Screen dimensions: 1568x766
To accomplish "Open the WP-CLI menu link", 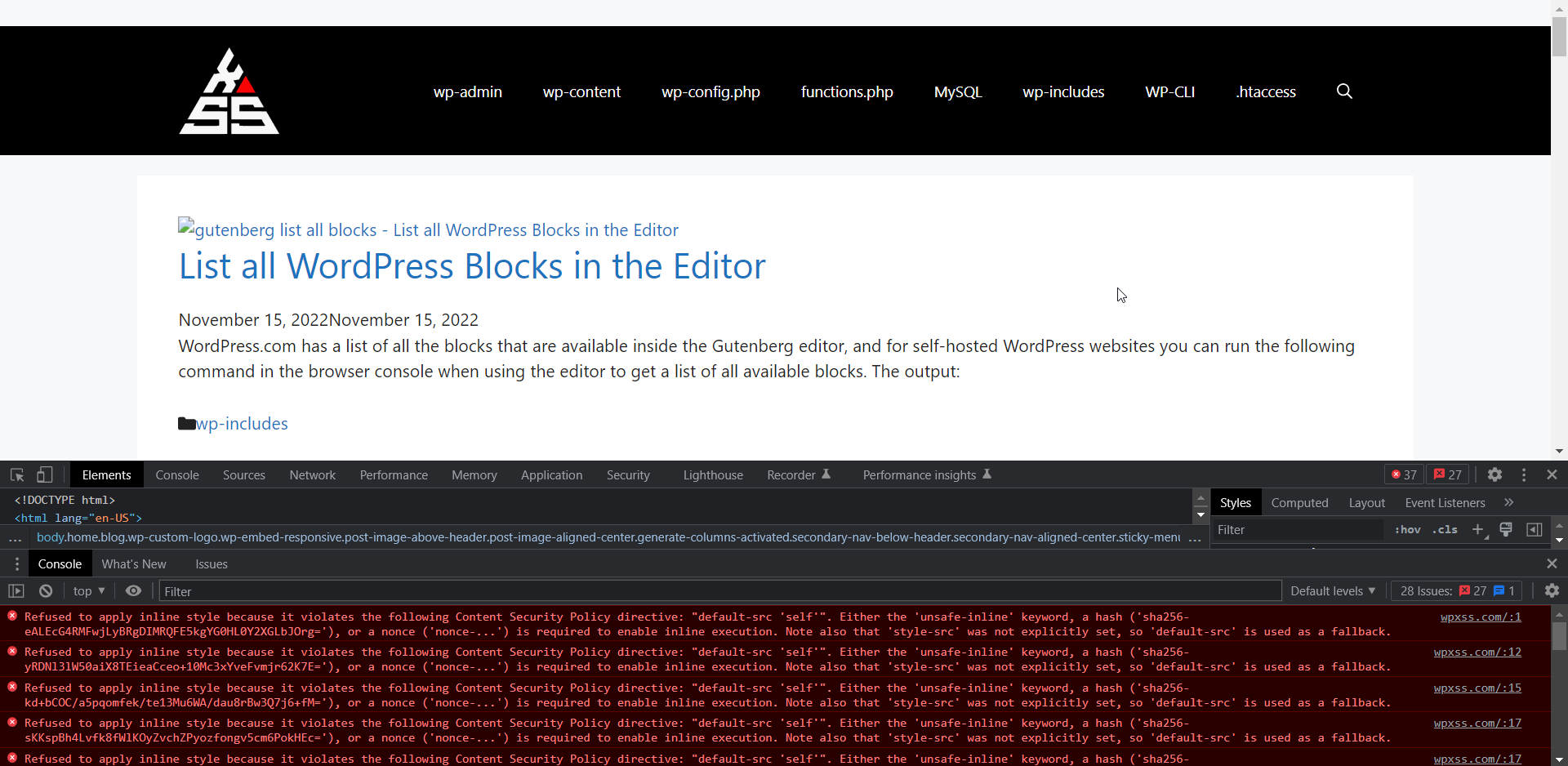I will point(1169,91).
